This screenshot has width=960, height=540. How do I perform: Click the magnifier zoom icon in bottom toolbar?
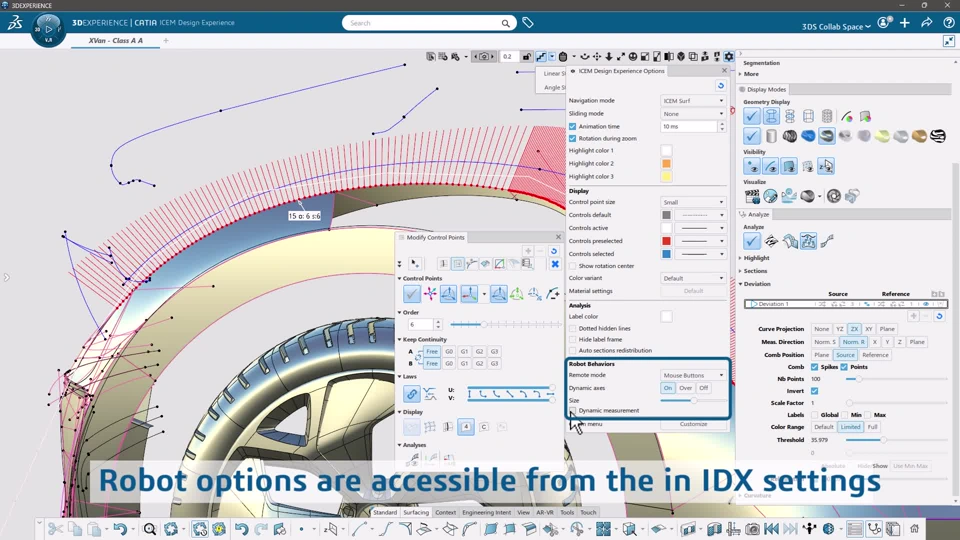click(149, 528)
